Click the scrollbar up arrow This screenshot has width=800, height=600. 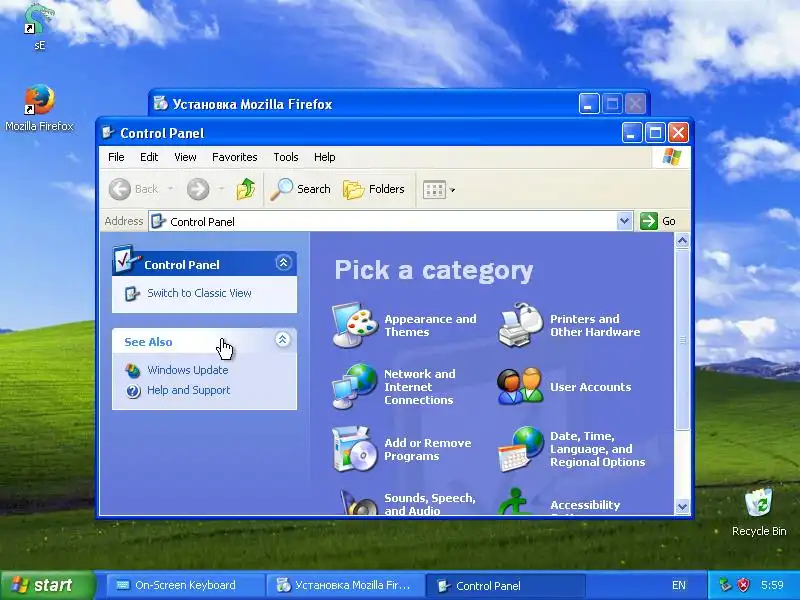pos(682,241)
